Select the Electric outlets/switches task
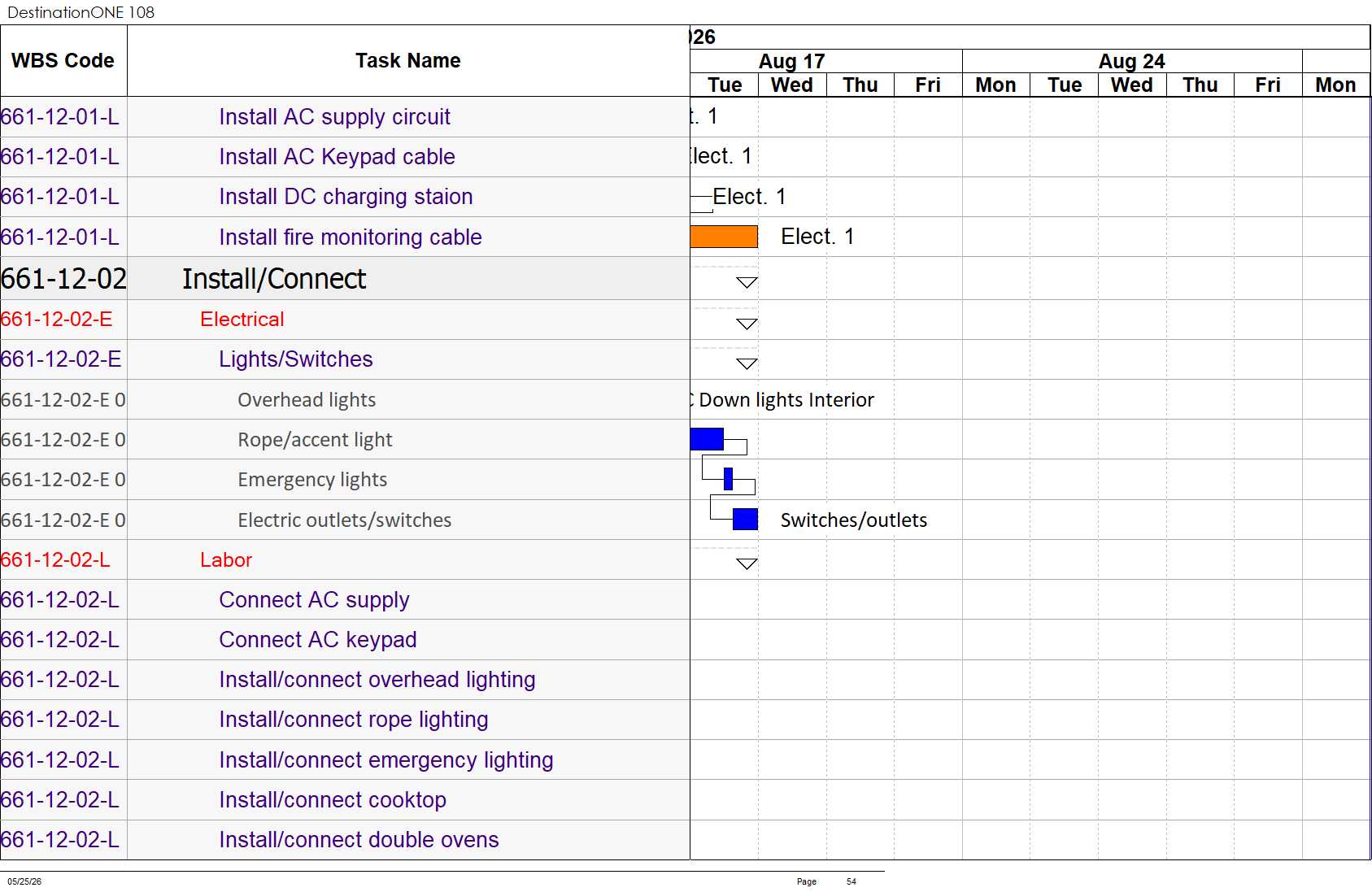 [345, 520]
